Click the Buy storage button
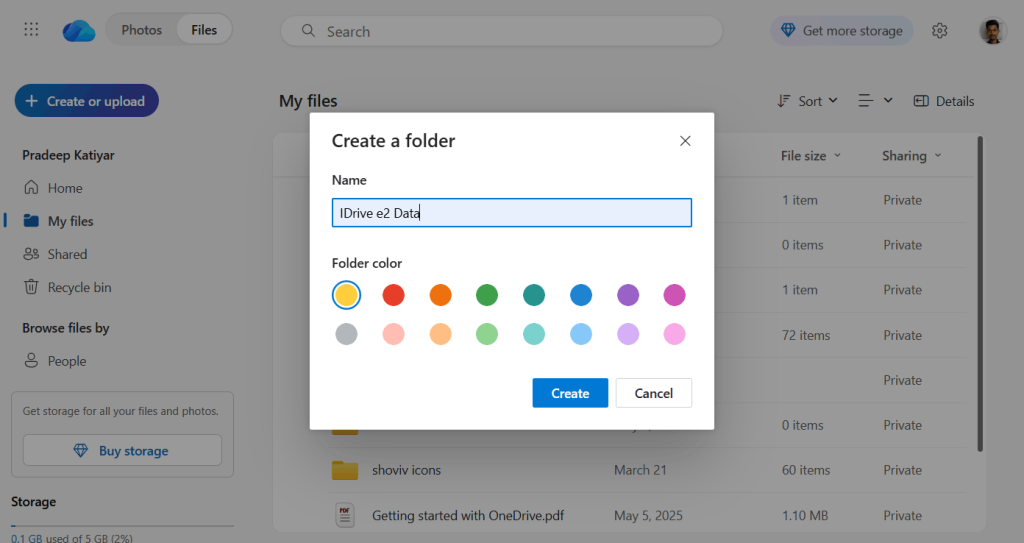The width and height of the screenshot is (1024, 543). [x=122, y=450]
